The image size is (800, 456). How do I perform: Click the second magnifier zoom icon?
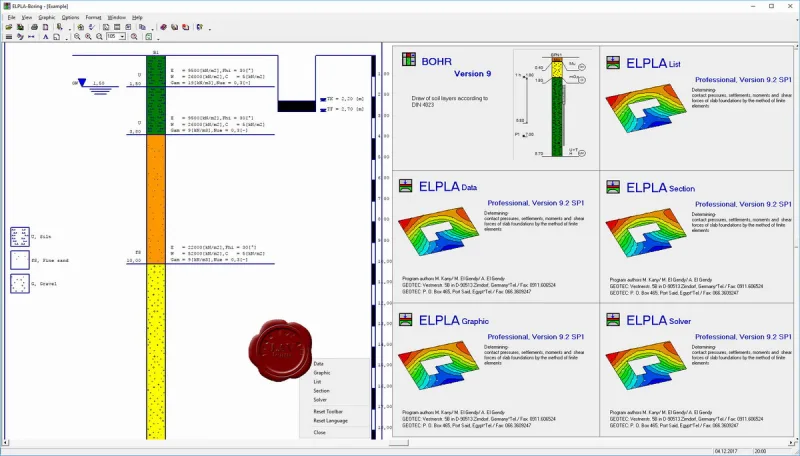click(x=88, y=37)
